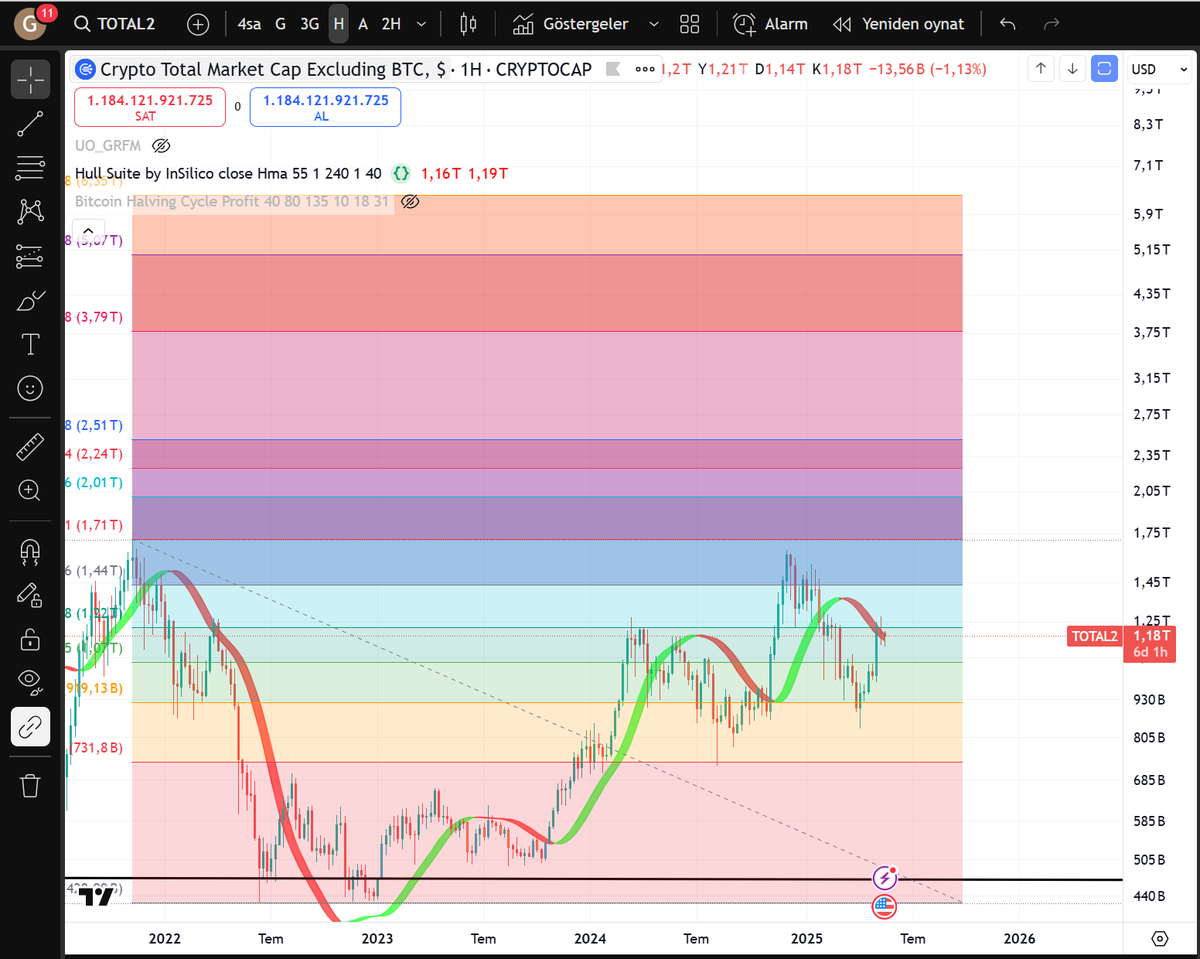This screenshot has height=959, width=1200.
Task: Open the Fibonacci and Gann tools
Action: [x=30, y=168]
